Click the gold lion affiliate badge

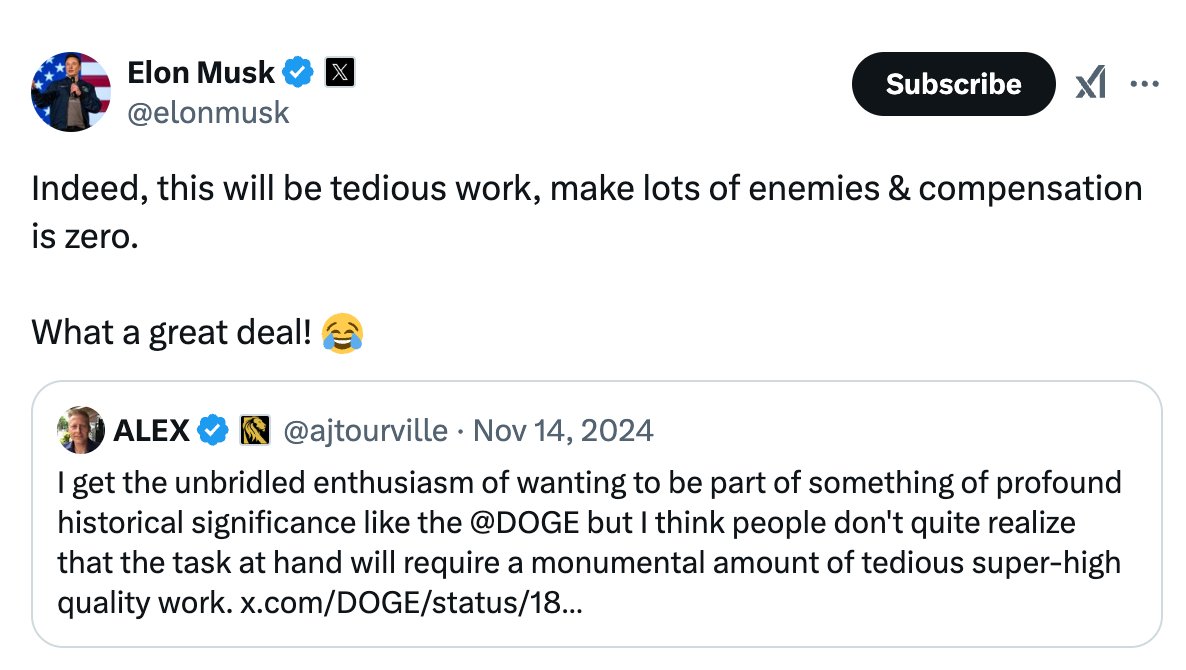pos(255,430)
